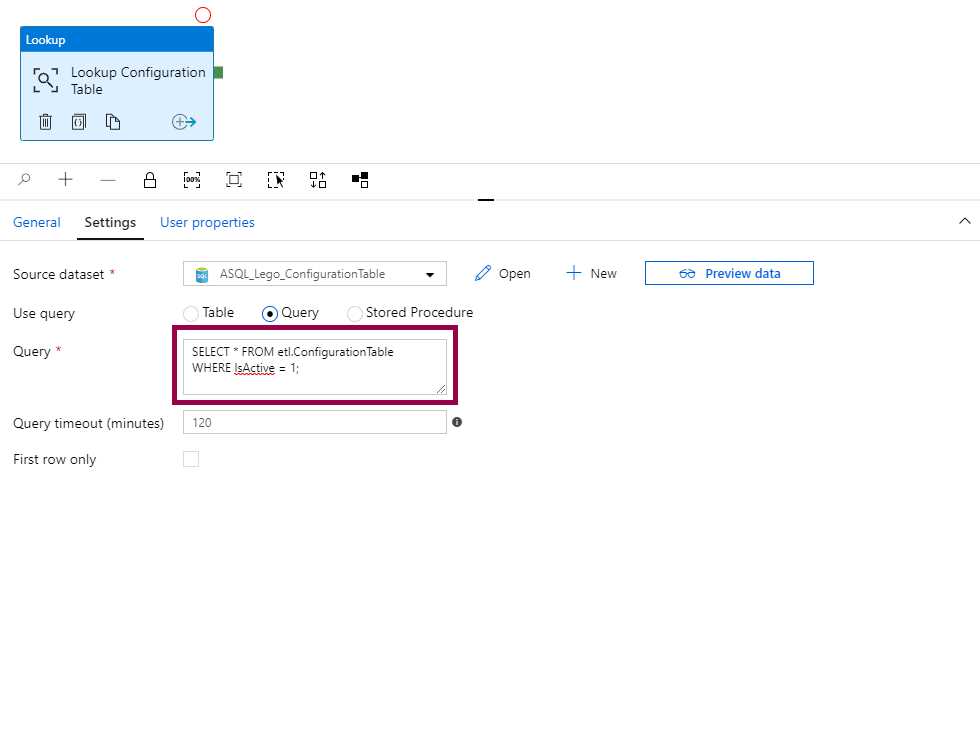Clone the Lookup activity using copy icon

(x=113, y=122)
